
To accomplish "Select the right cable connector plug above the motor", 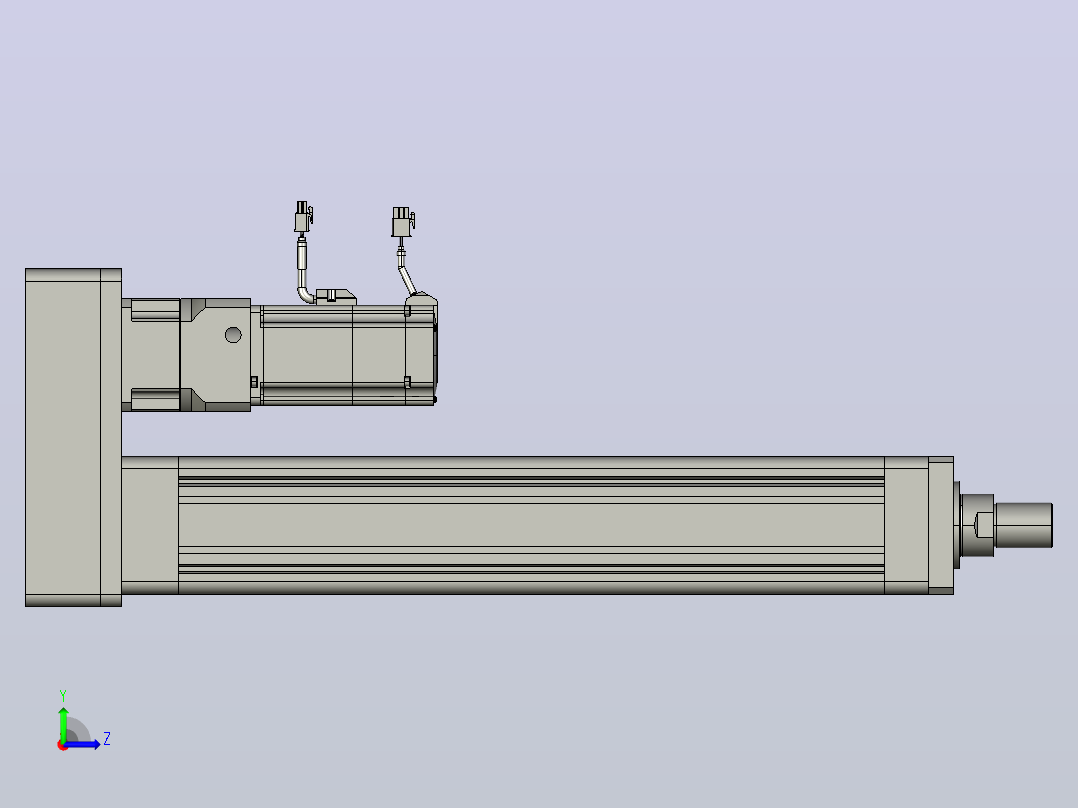I will [x=403, y=222].
